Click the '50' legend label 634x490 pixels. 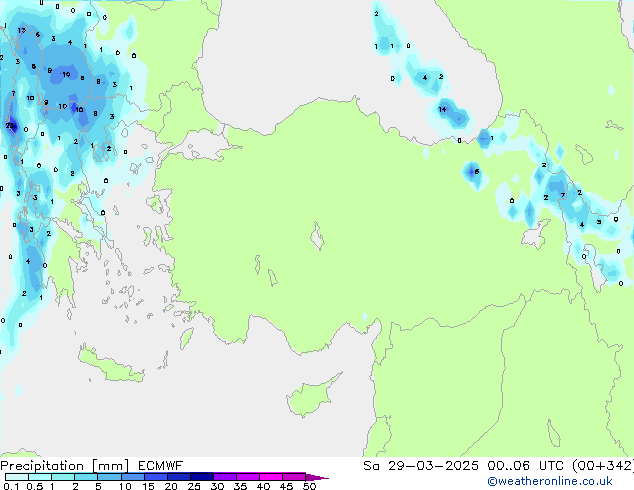pos(309,486)
